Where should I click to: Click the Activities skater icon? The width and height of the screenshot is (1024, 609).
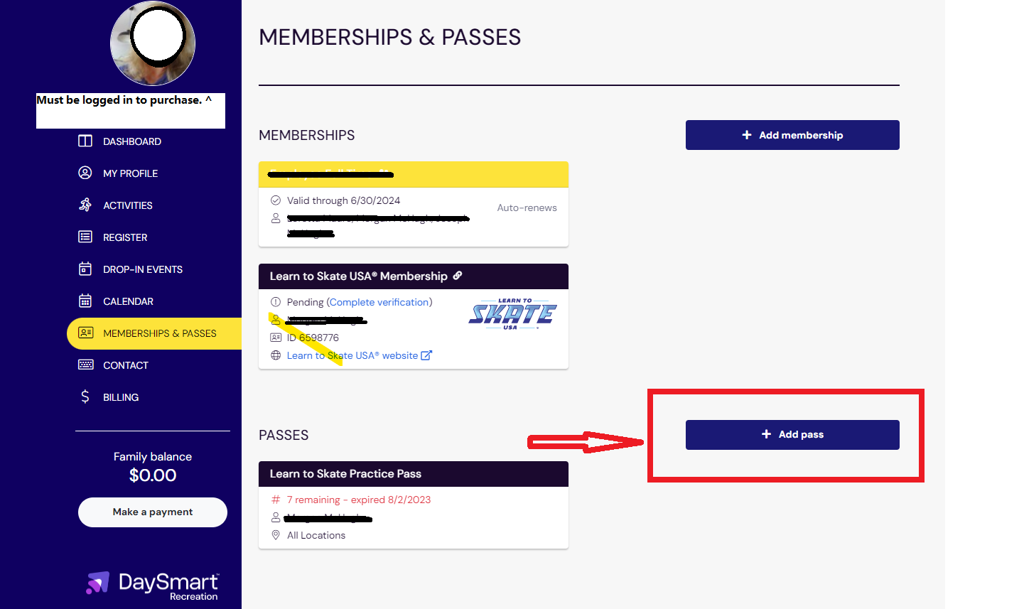pos(85,205)
